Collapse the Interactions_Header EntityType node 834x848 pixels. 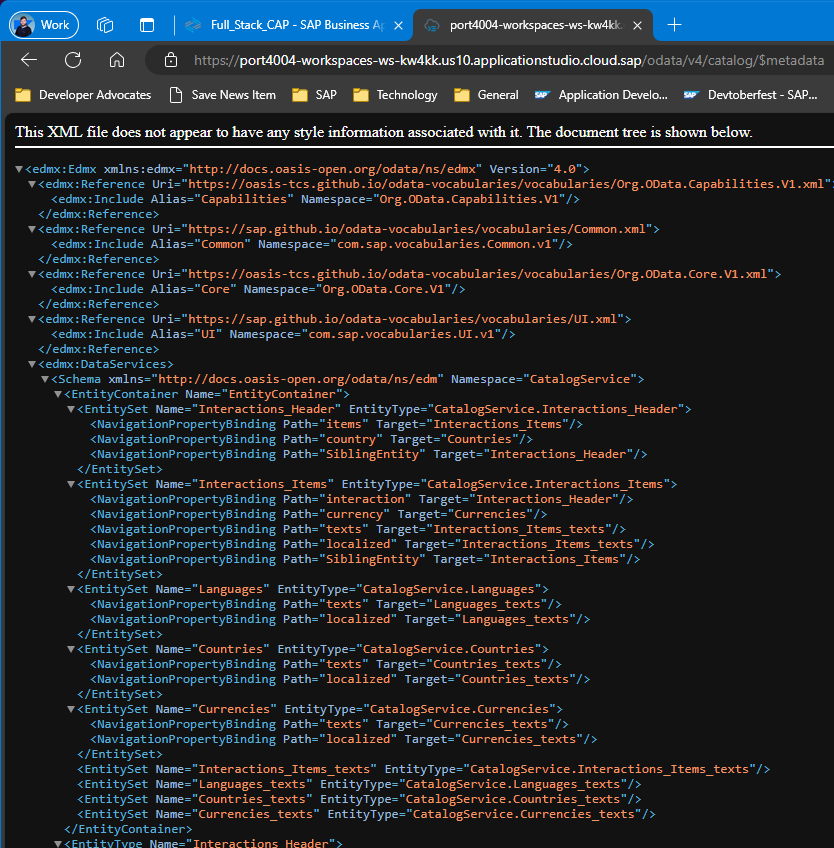[x=58, y=844]
